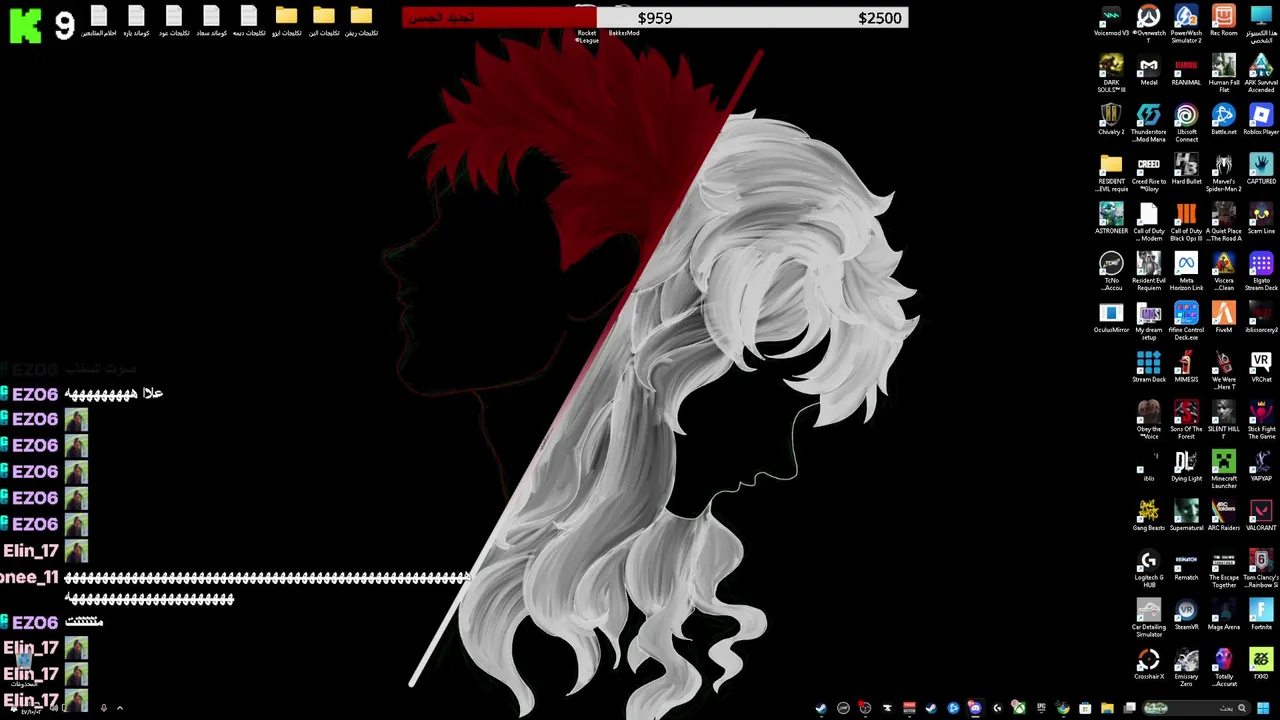
Task: Launch Marvel's Spider-Man 2 icon
Action: coord(1223,172)
